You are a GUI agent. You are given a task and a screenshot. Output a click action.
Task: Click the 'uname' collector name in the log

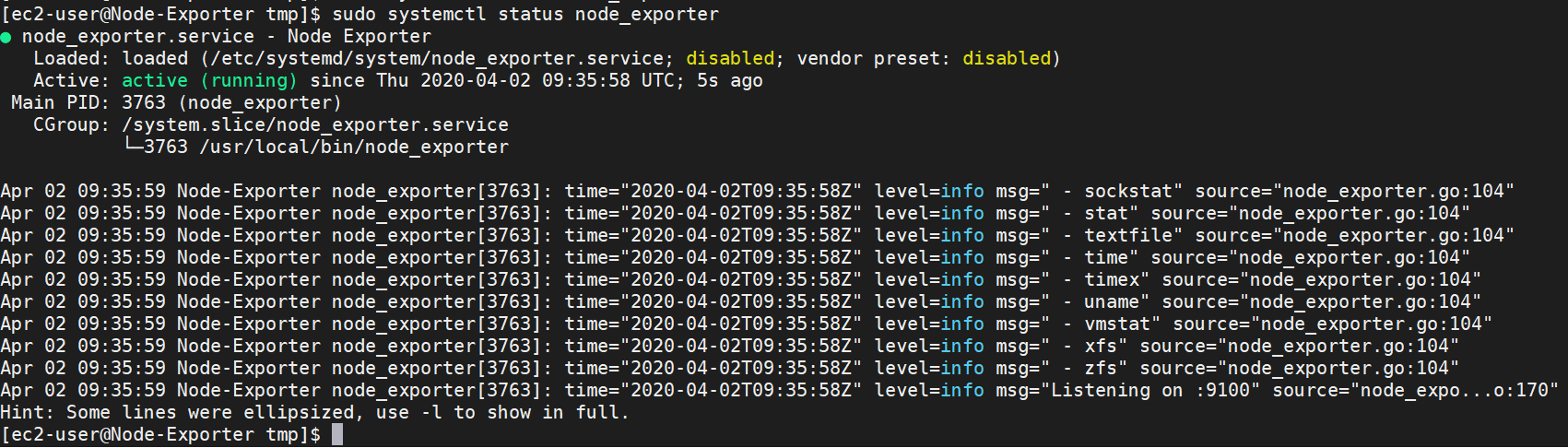coord(1112,302)
